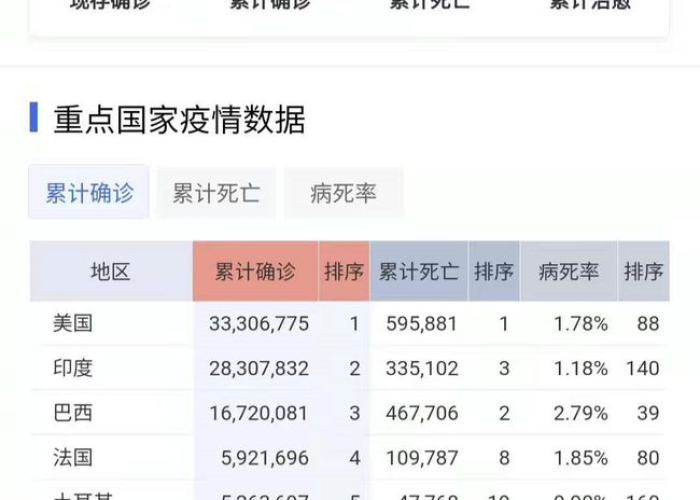Switch to the 累计死亡 tab
This screenshot has height=500, width=700.
point(216,193)
